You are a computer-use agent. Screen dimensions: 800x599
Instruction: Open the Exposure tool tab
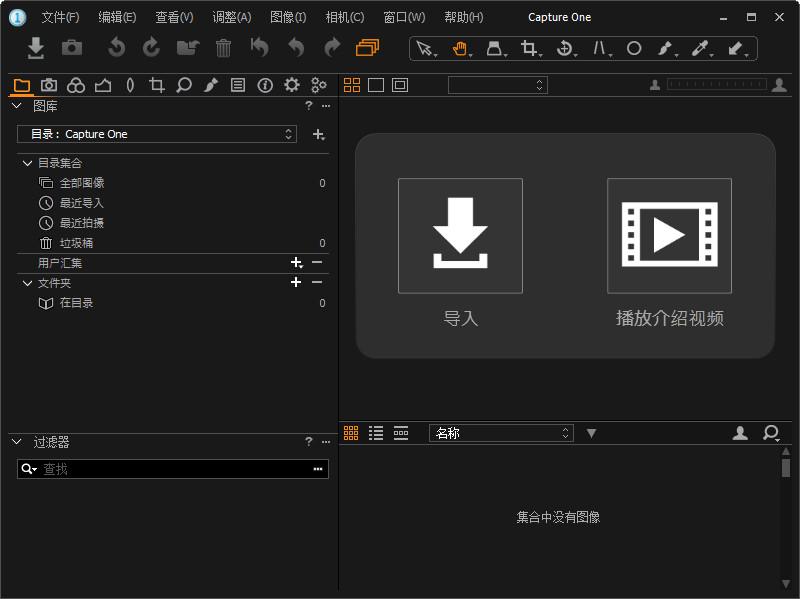(103, 85)
